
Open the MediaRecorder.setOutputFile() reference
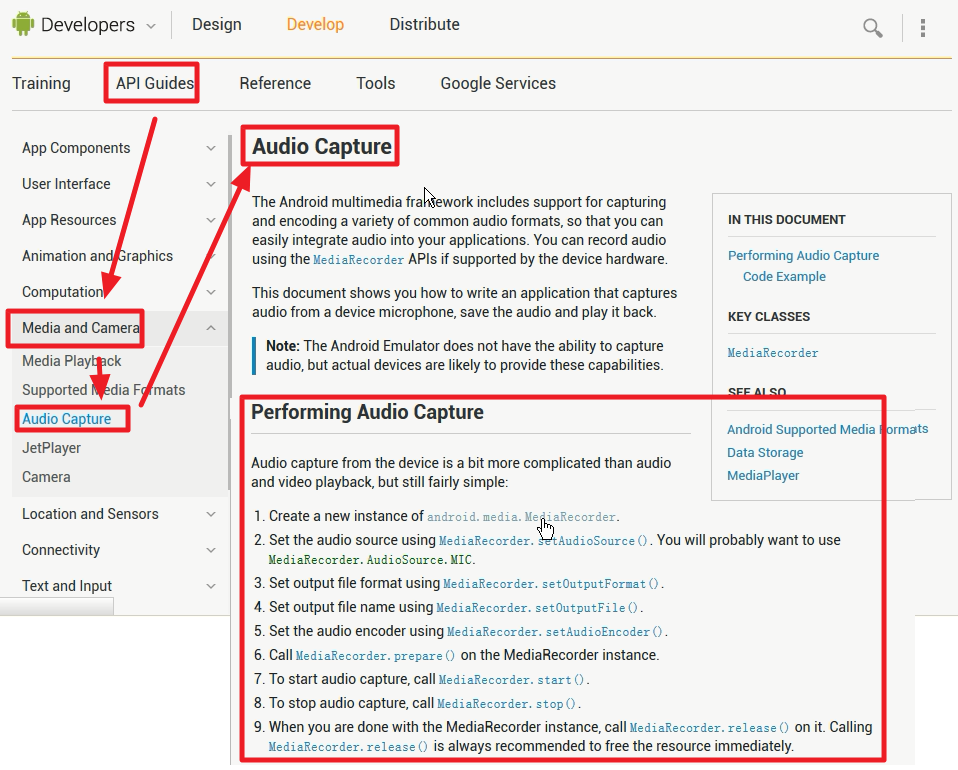pyautogui.click(x=537, y=607)
